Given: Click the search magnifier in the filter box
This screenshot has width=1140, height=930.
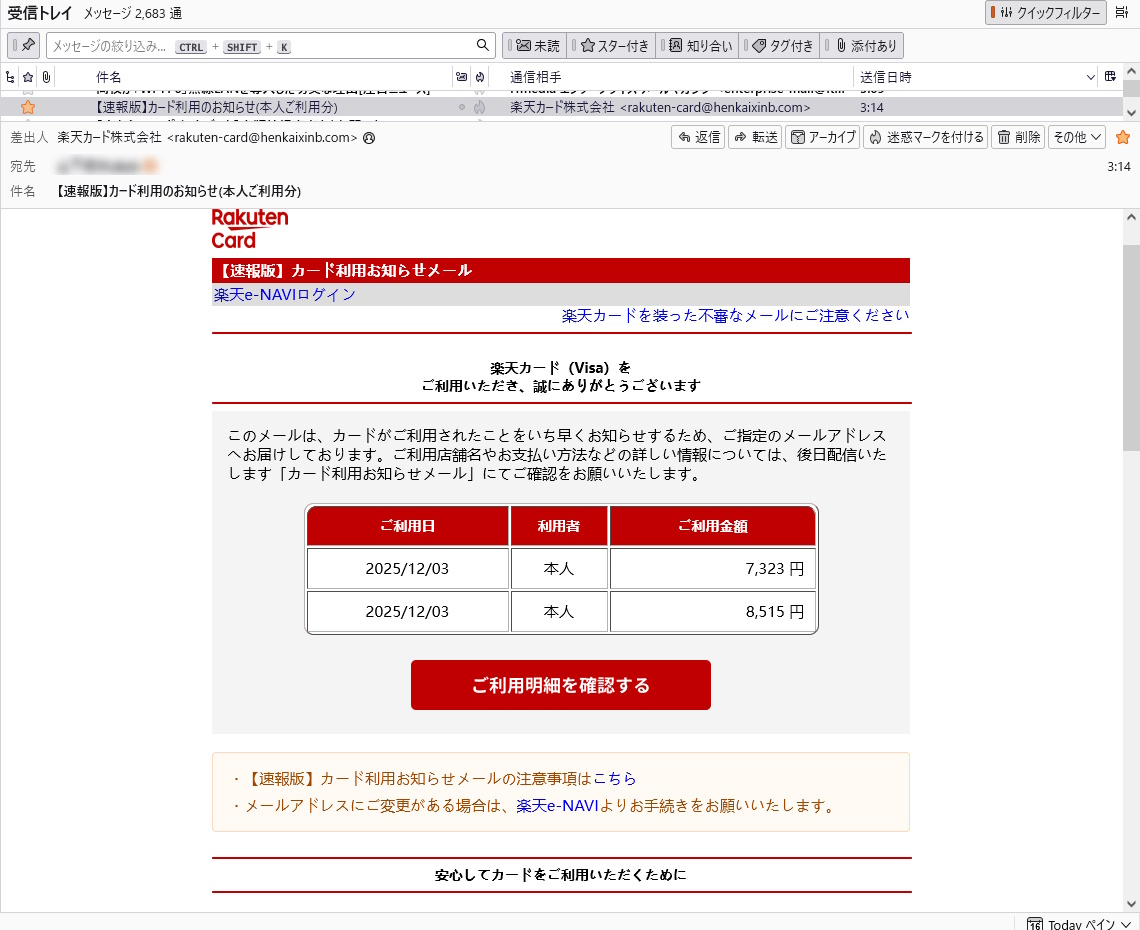Looking at the screenshot, I should 483,45.
